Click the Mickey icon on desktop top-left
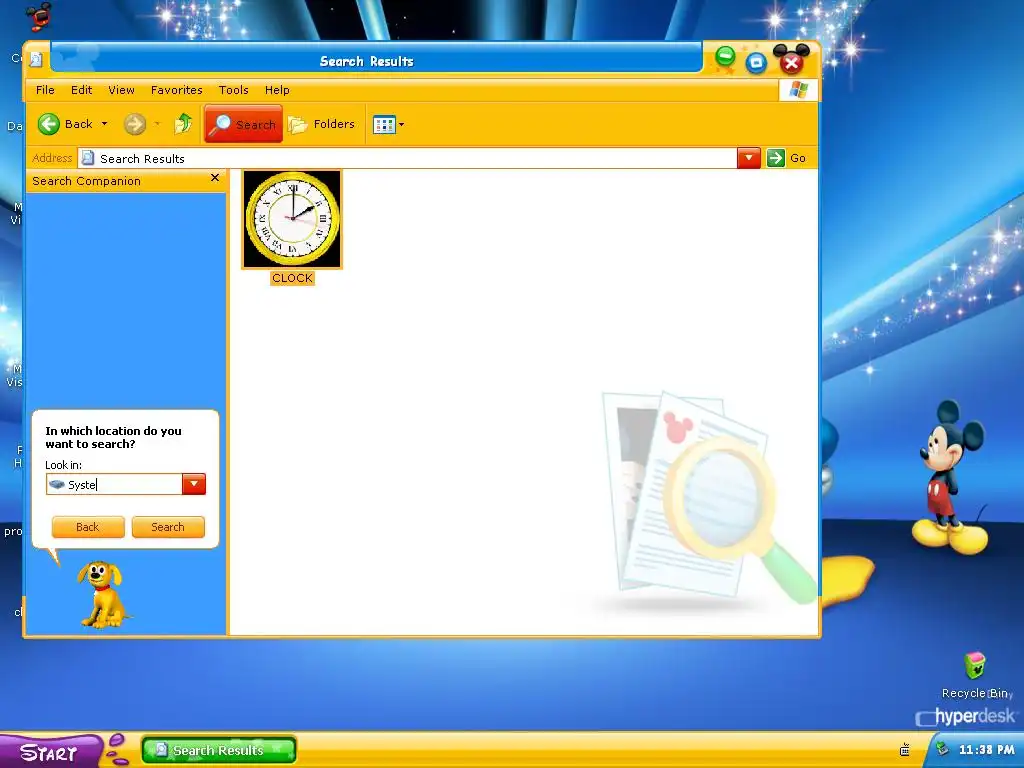The height and width of the screenshot is (768, 1024). 39,15
